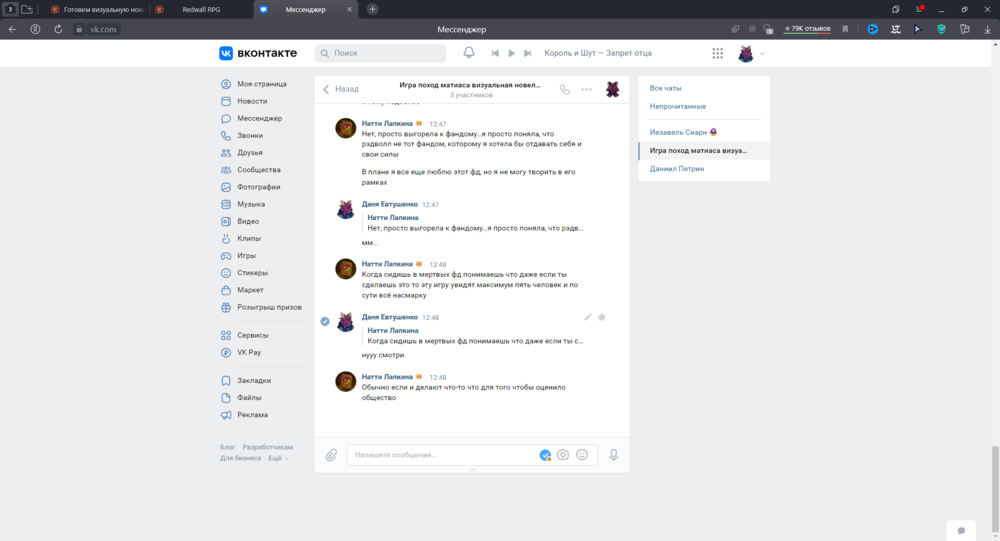
Task: Go back with Назад button
Action: [341, 89]
